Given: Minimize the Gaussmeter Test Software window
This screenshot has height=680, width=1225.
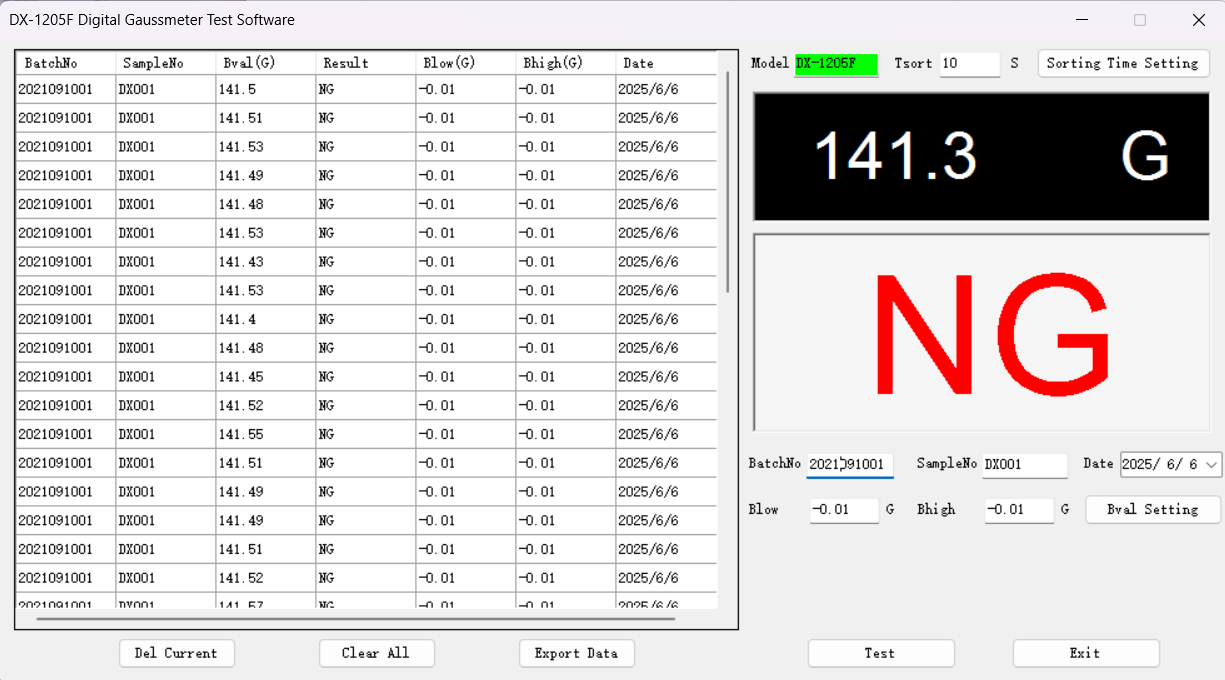Looking at the screenshot, I should coord(1081,20).
